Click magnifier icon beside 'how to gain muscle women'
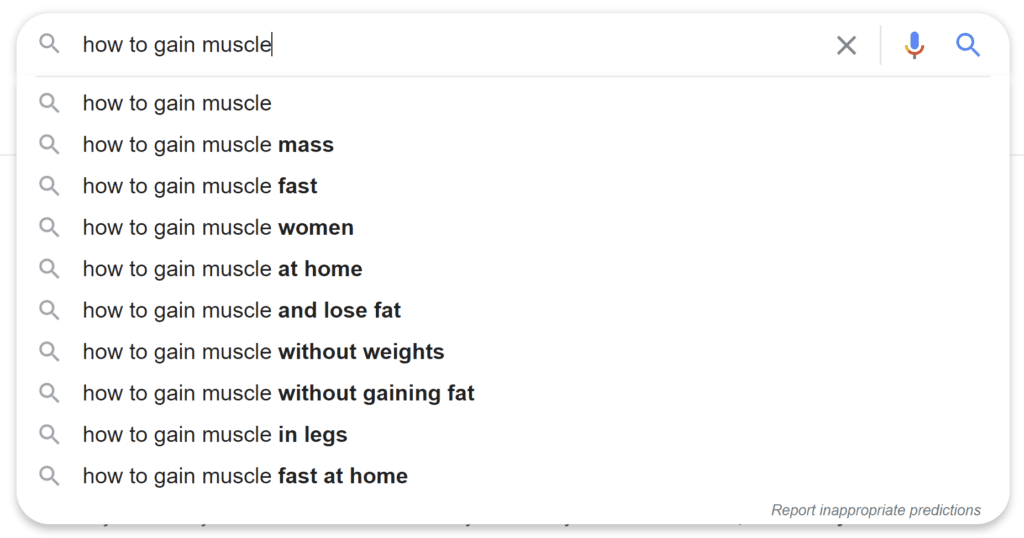The image size is (1024, 538). (x=49, y=227)
